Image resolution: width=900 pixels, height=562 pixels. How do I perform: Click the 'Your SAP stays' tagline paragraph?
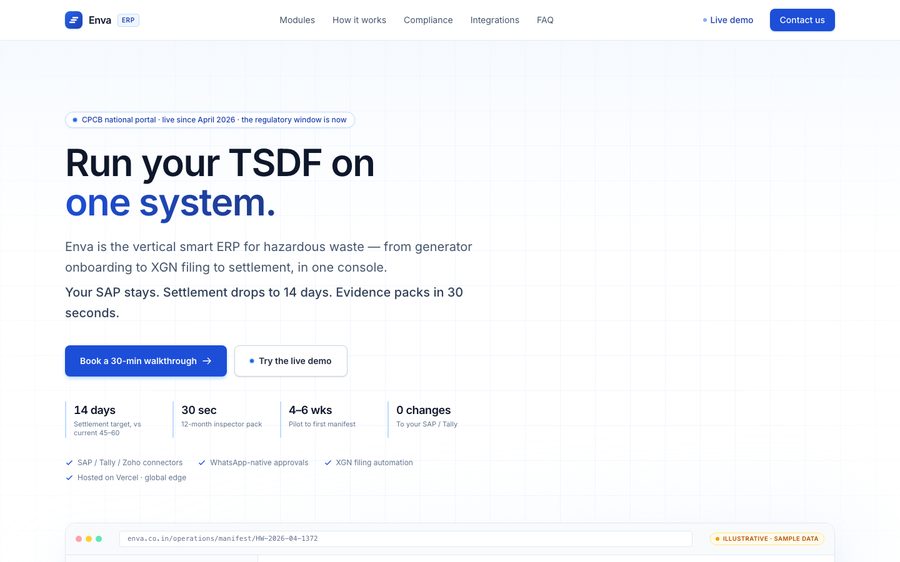264,303
